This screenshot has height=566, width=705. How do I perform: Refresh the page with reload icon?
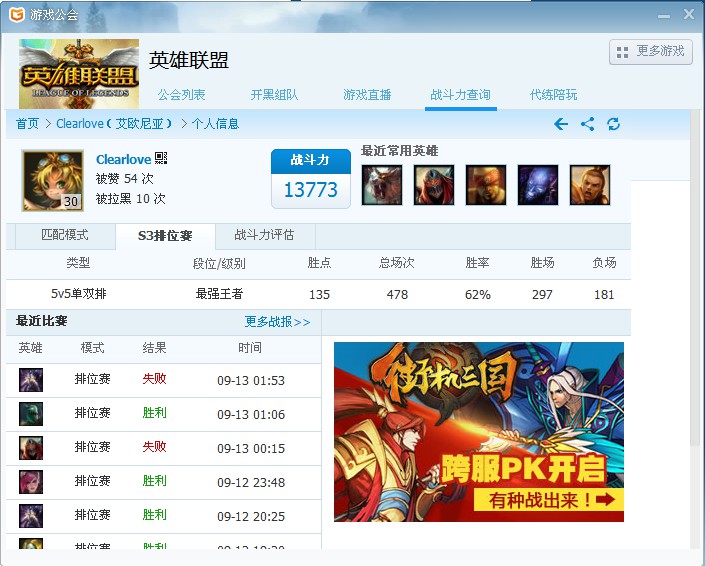pos(613,124)
